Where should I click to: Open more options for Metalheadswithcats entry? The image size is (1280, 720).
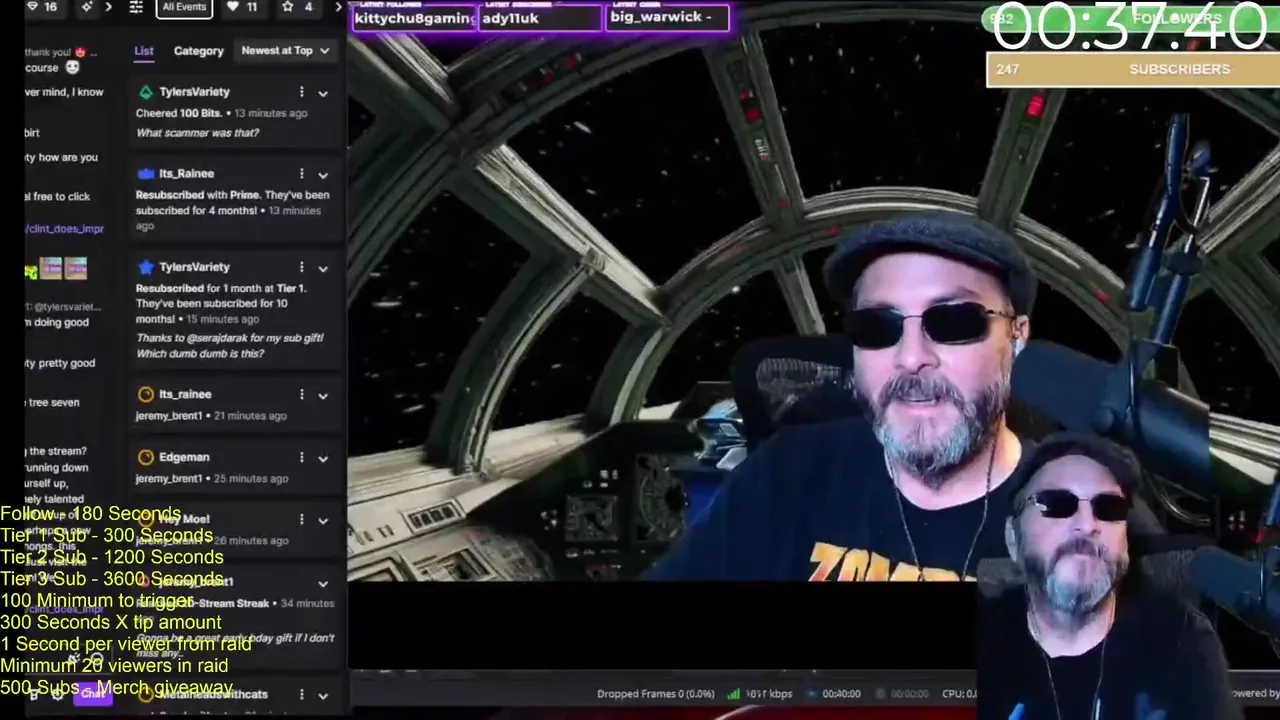[x=301, y=694]
